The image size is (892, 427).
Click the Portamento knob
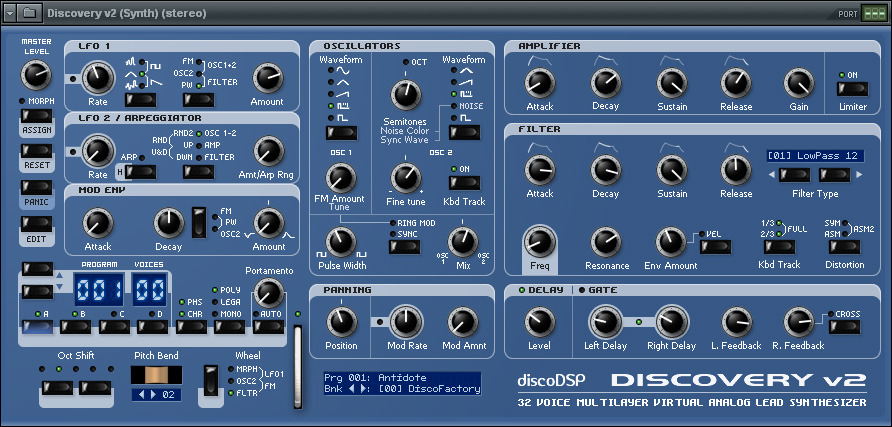click(267, 292)
